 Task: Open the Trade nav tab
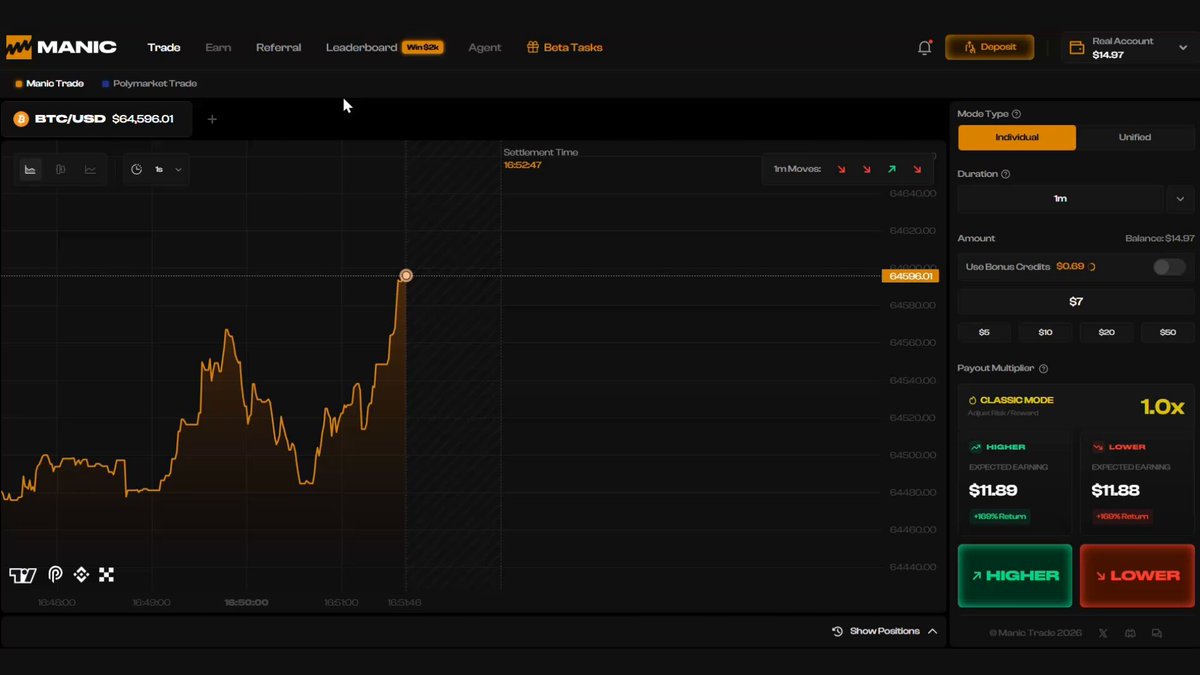click(x=164, y=48)
